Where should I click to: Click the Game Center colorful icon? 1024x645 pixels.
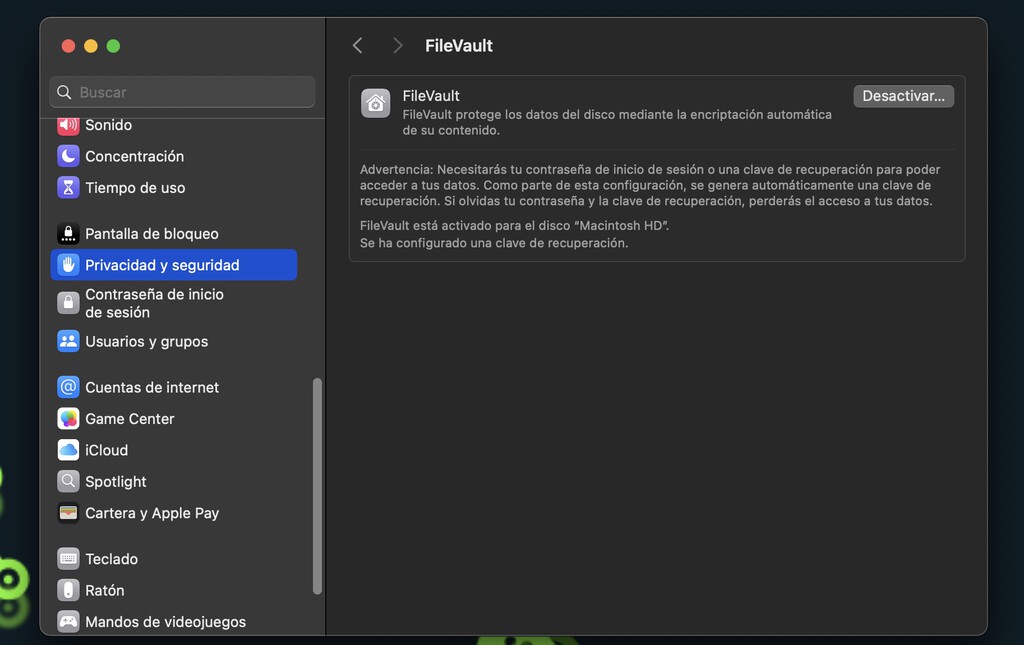click(68, 418)
